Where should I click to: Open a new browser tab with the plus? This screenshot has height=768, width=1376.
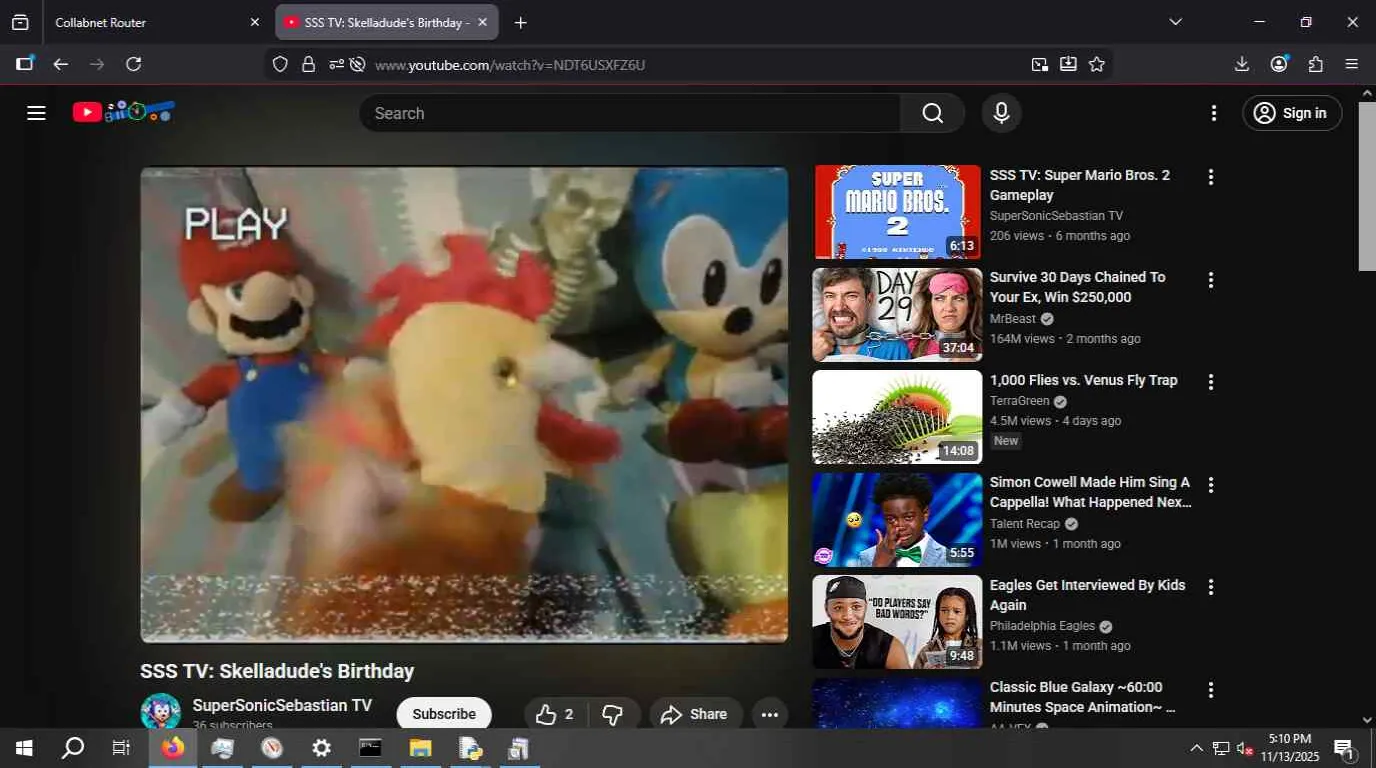[520, 22]
